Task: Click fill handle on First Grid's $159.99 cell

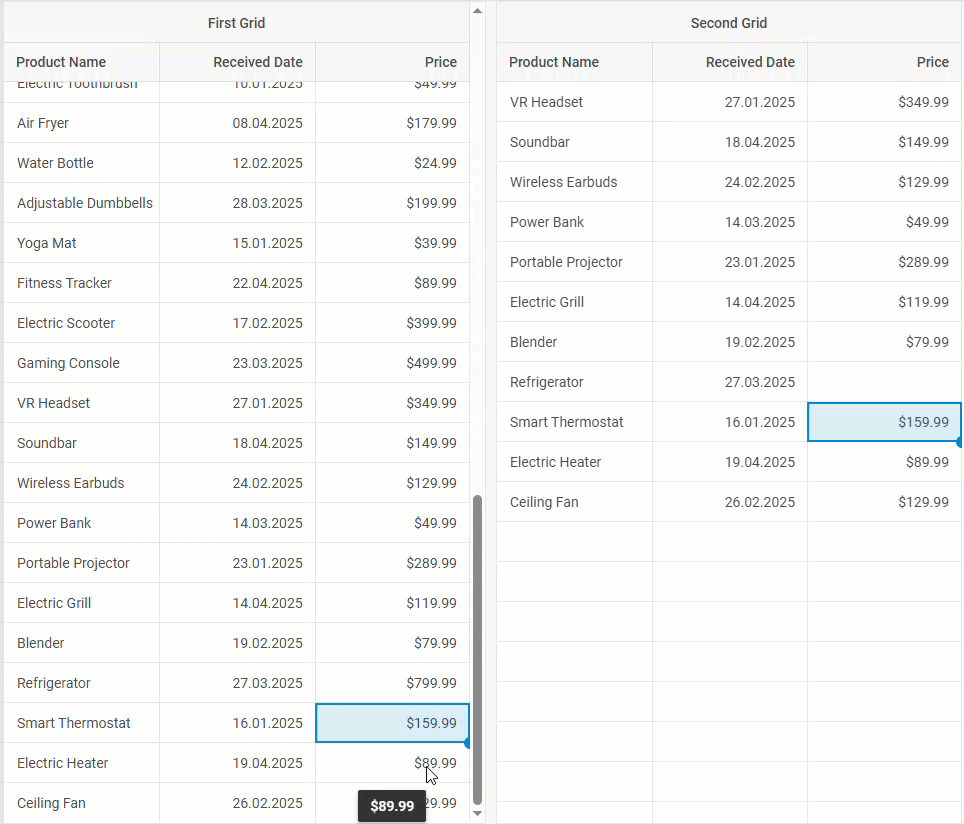Action: (x=468, y=742)
